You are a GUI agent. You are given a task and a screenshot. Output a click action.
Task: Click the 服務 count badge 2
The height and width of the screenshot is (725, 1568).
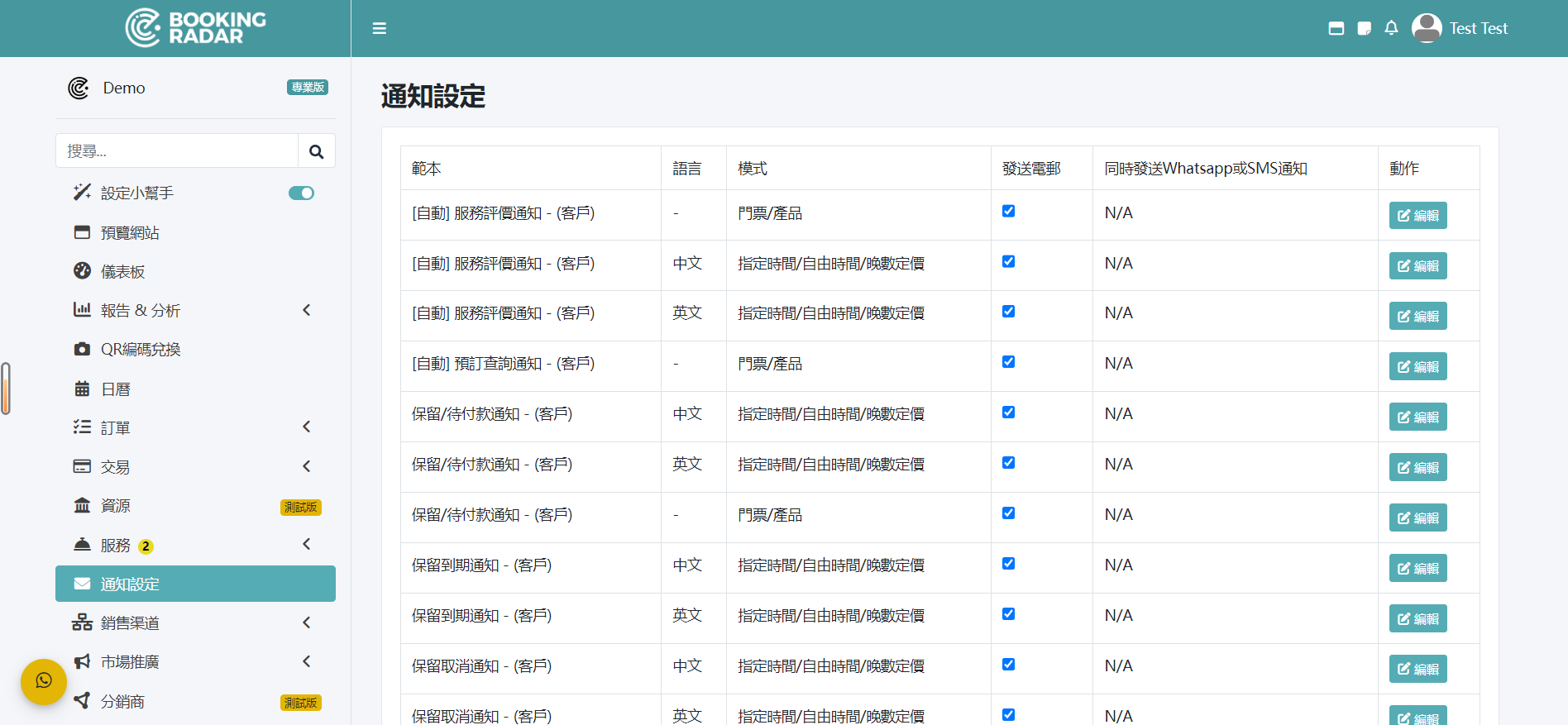146,546
